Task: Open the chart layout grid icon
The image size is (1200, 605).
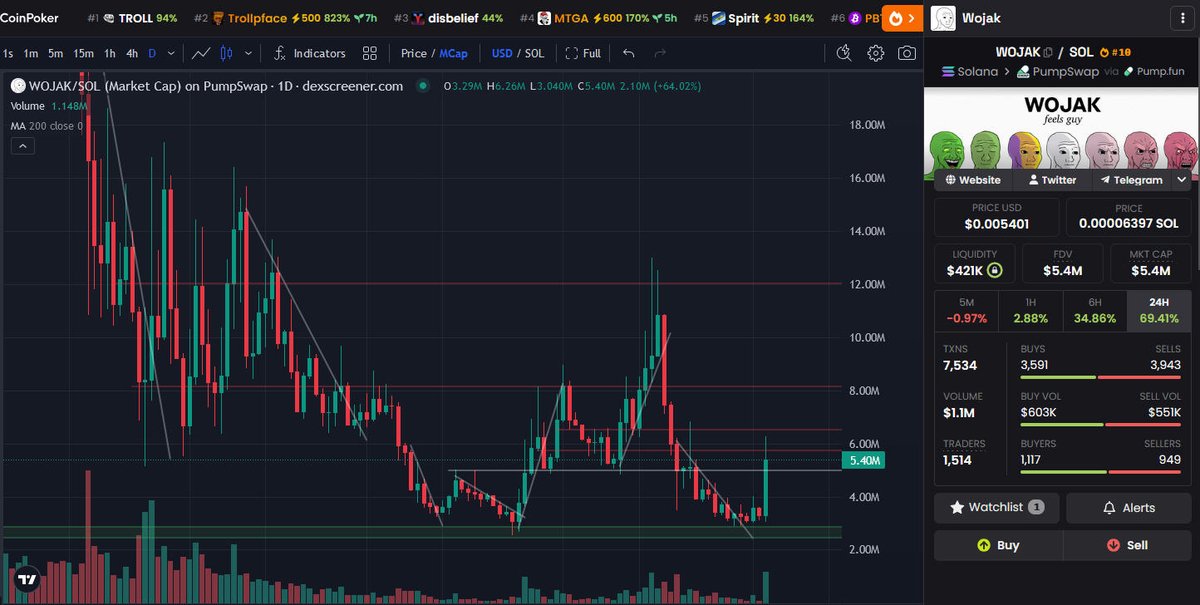Action: click(x=370, y=53)
